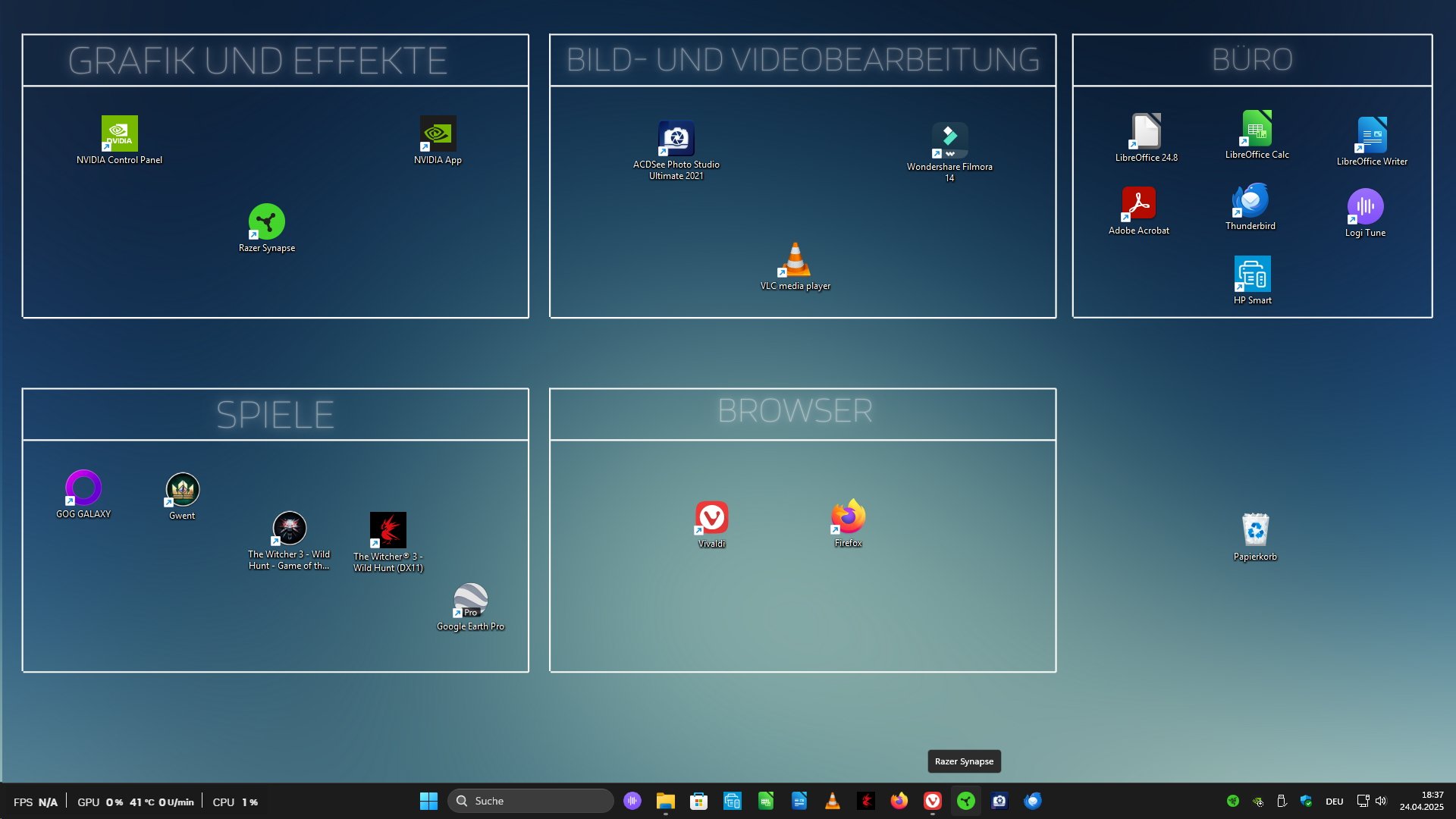Click the VLC media player desktop icon
Image resolution: width=1456 pixels, height=819 pixels.
795,260
